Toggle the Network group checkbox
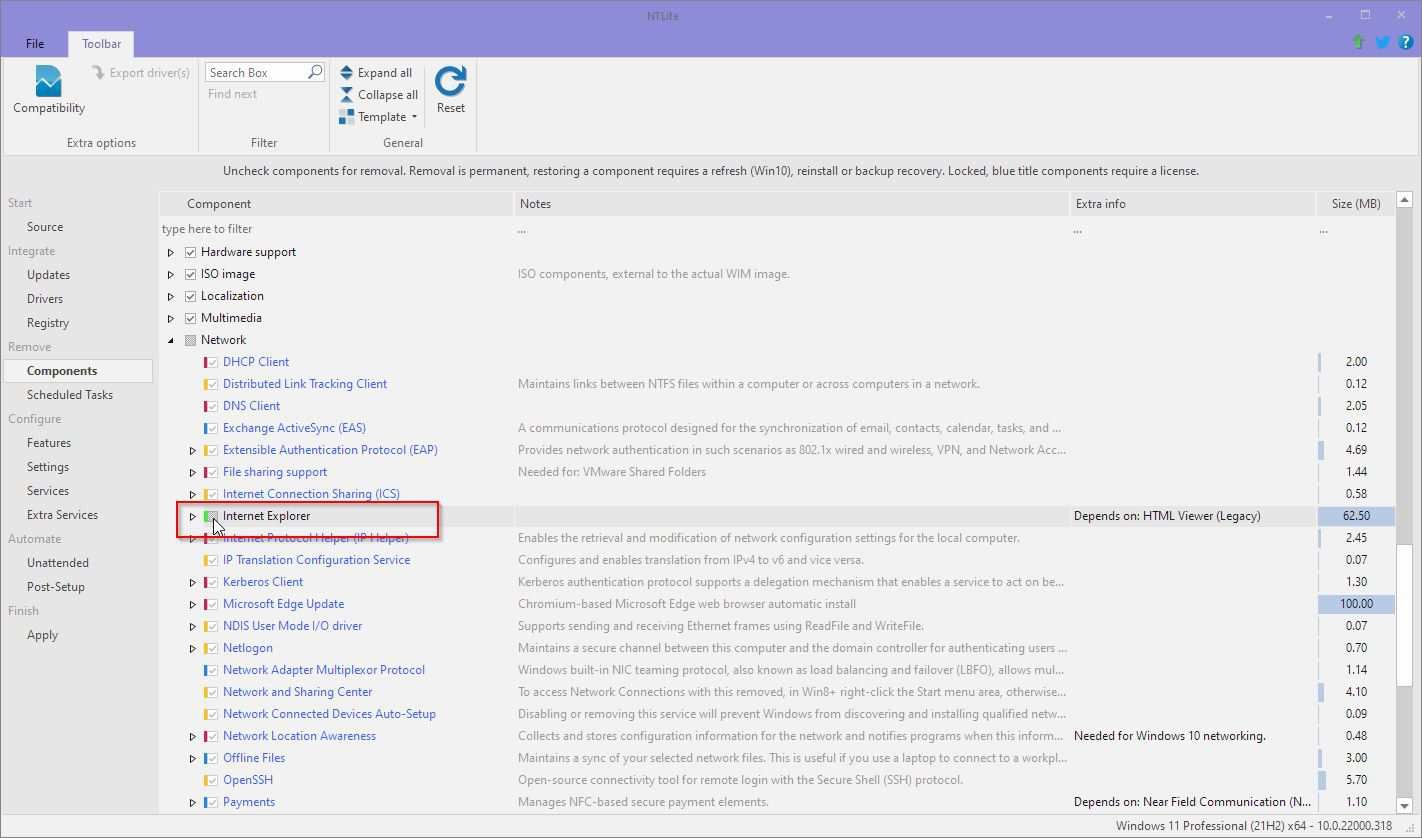Screen dimensions: 1422x838 (x=190, y=340)
